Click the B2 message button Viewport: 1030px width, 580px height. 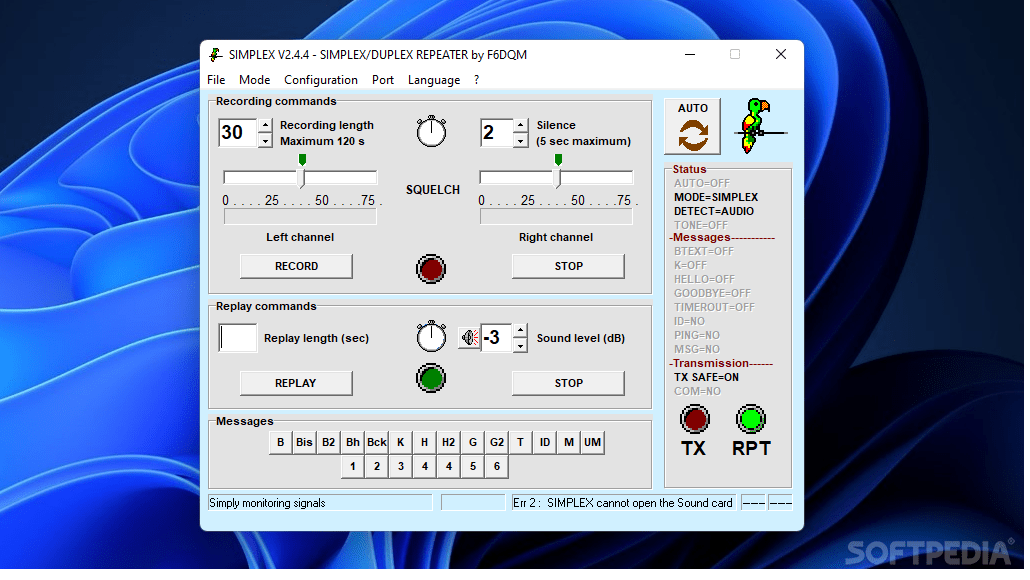[x=328, y=442]
